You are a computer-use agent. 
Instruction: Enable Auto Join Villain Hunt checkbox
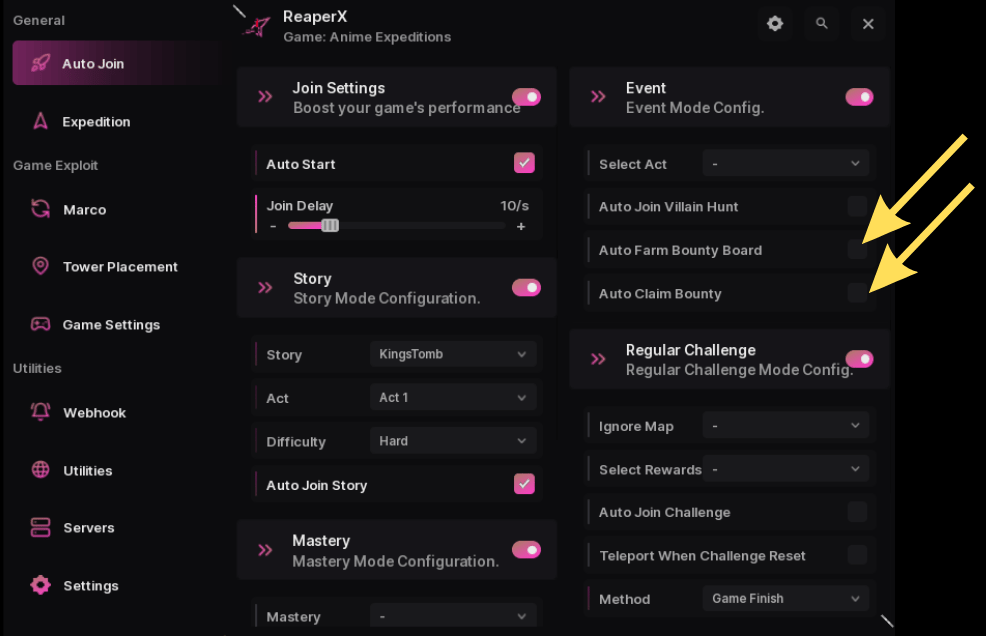point(857,206)
